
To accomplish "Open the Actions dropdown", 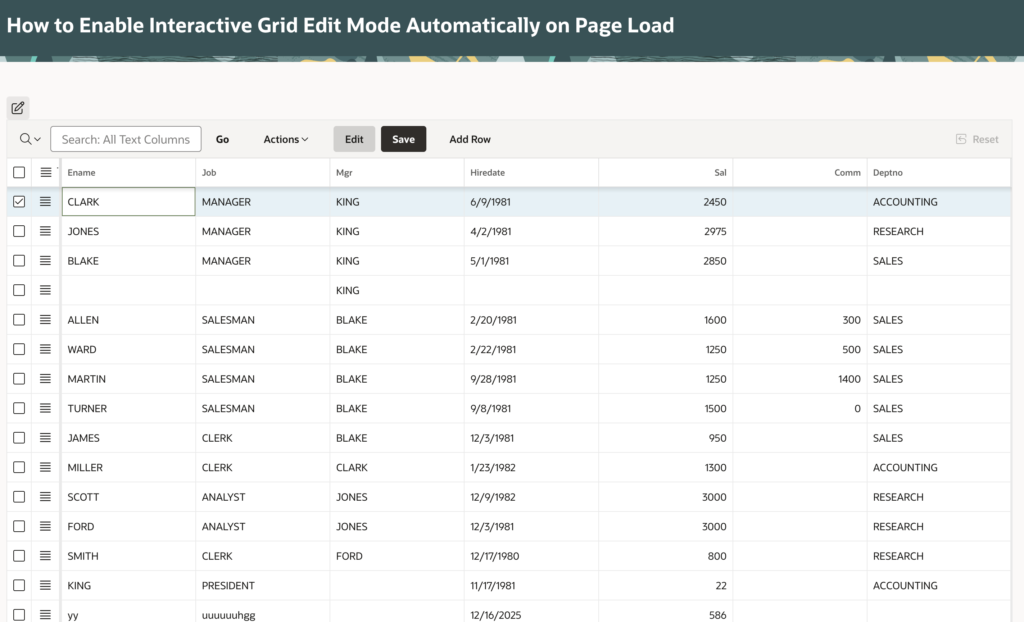I will point(286,139).
